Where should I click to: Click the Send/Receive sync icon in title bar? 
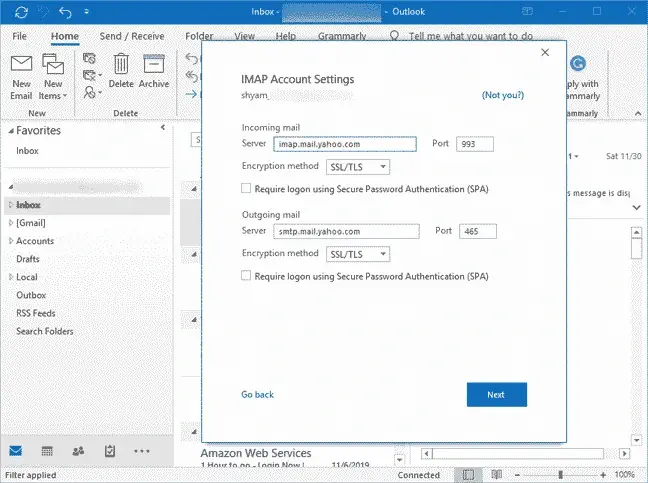tap(21, 12)
